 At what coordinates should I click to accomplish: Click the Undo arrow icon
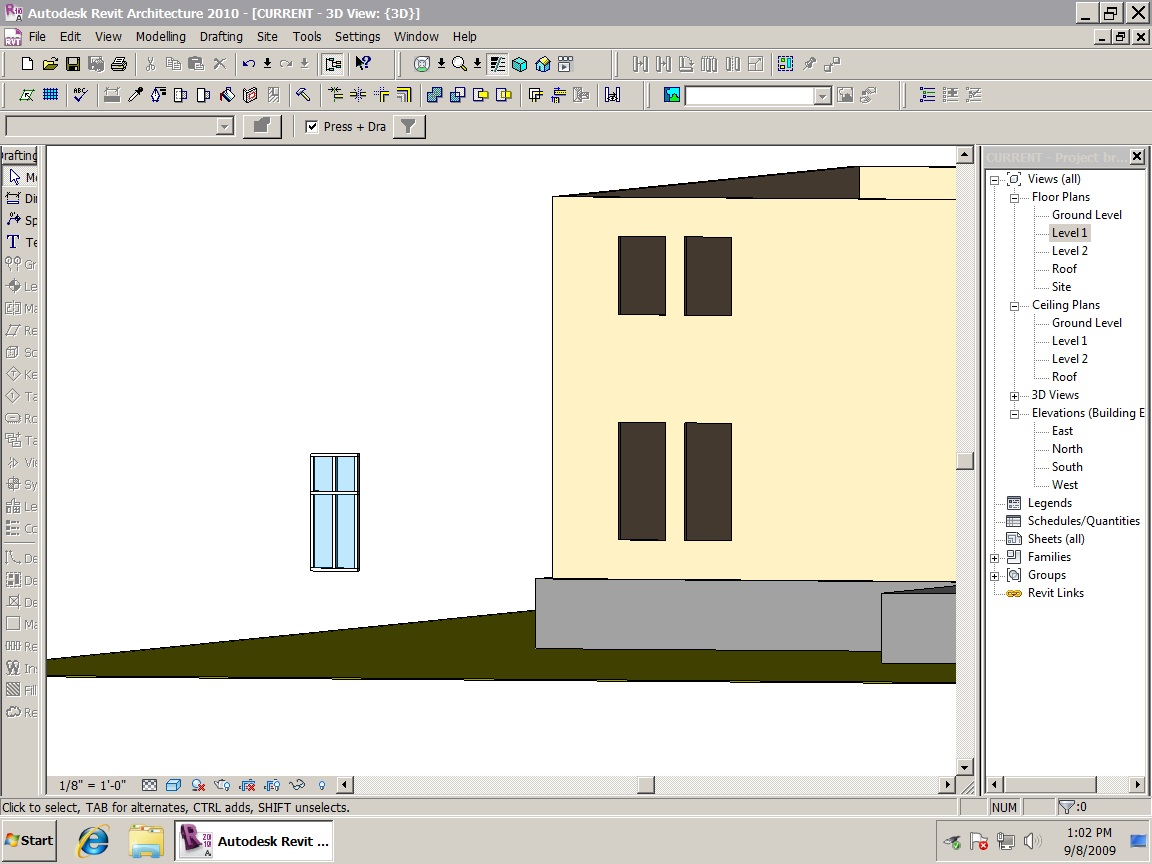[x=249, y=64]
